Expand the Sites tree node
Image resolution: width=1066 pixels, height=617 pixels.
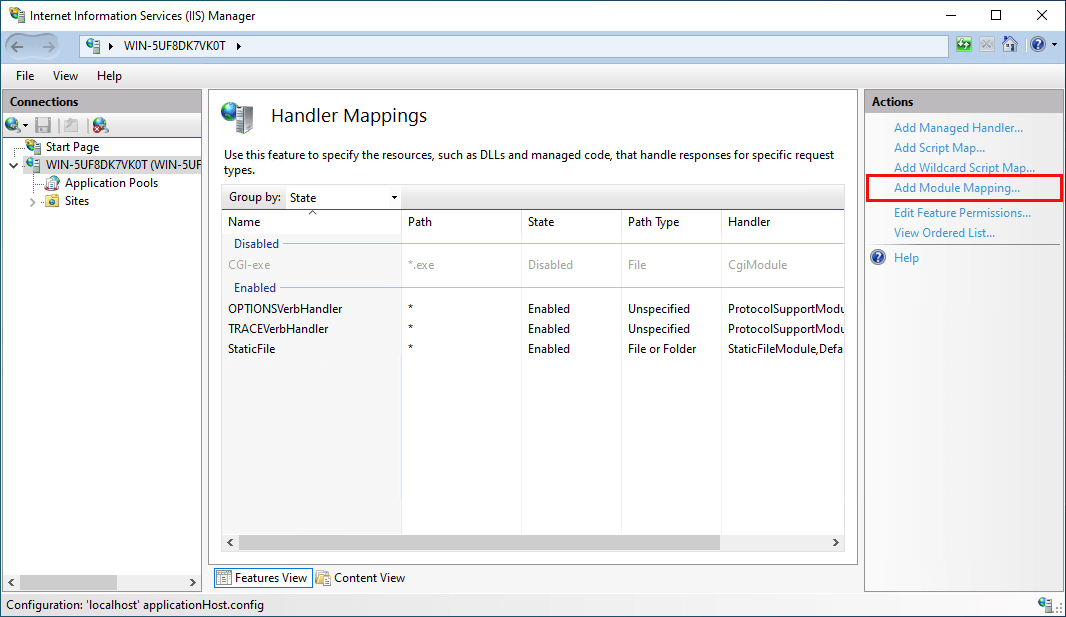[x=32, y=202]
